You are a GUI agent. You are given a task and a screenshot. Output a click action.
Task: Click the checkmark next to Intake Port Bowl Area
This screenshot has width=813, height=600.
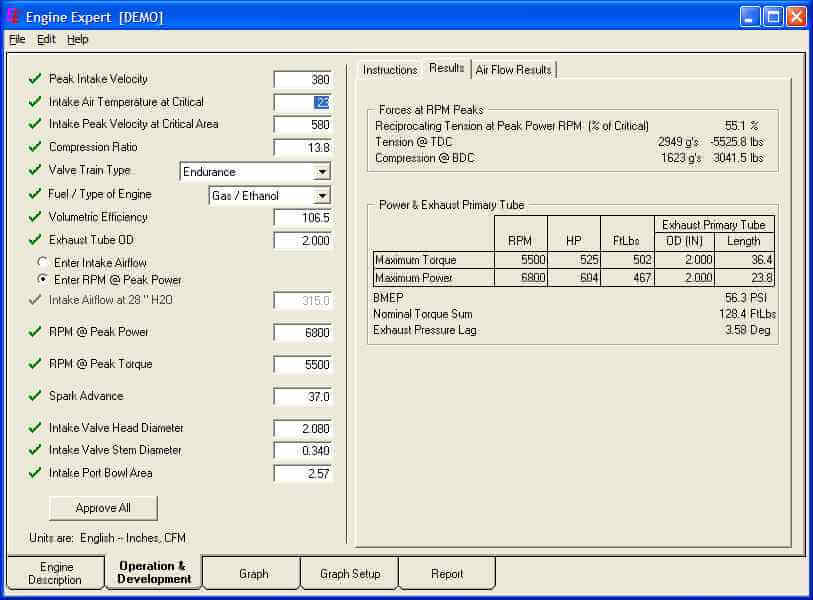coord(35,473)
